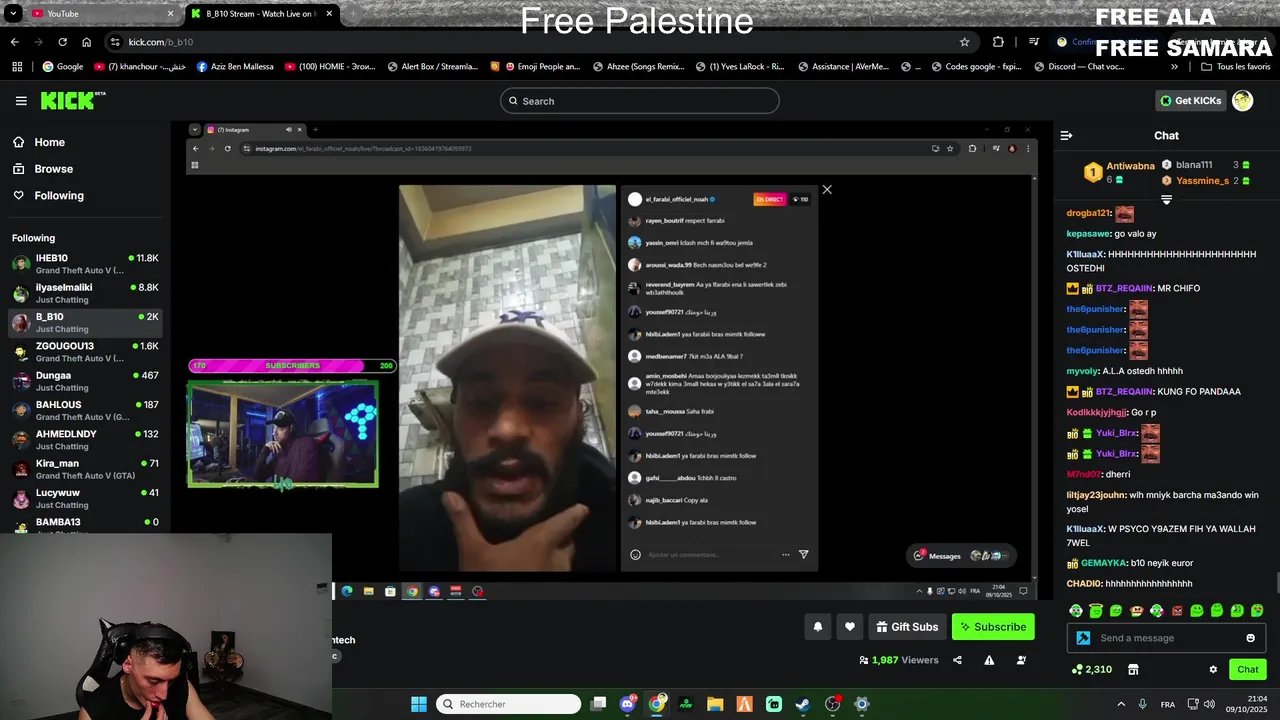Open the Aziz Ben Mallessa bookmark
Image resolution: width=1280 pixels, height=720 pixels.
[x=235, y=67]
